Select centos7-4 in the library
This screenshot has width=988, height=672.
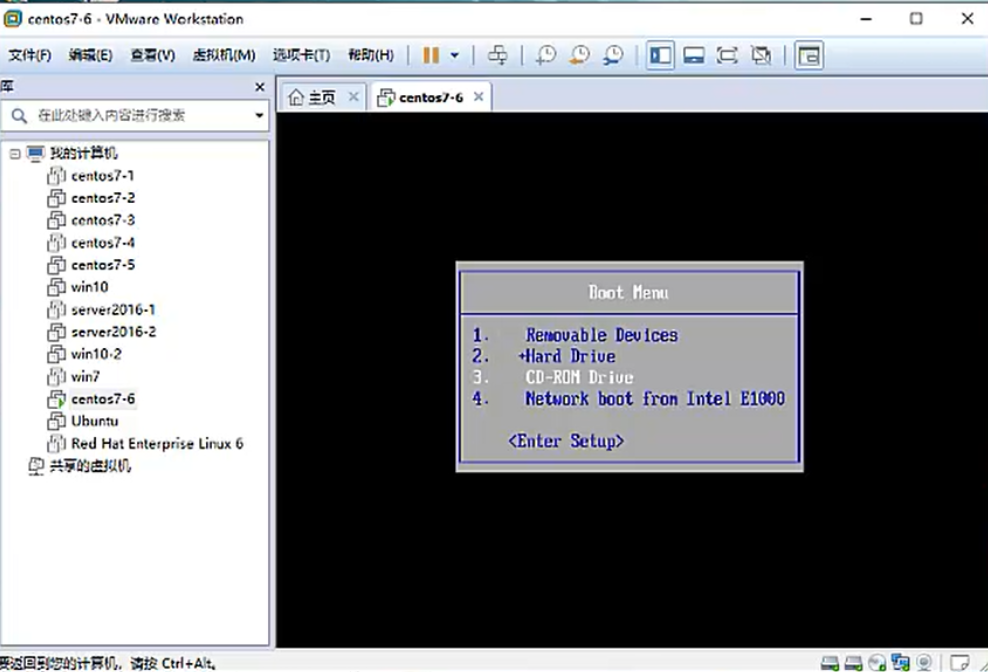(103, 243)
